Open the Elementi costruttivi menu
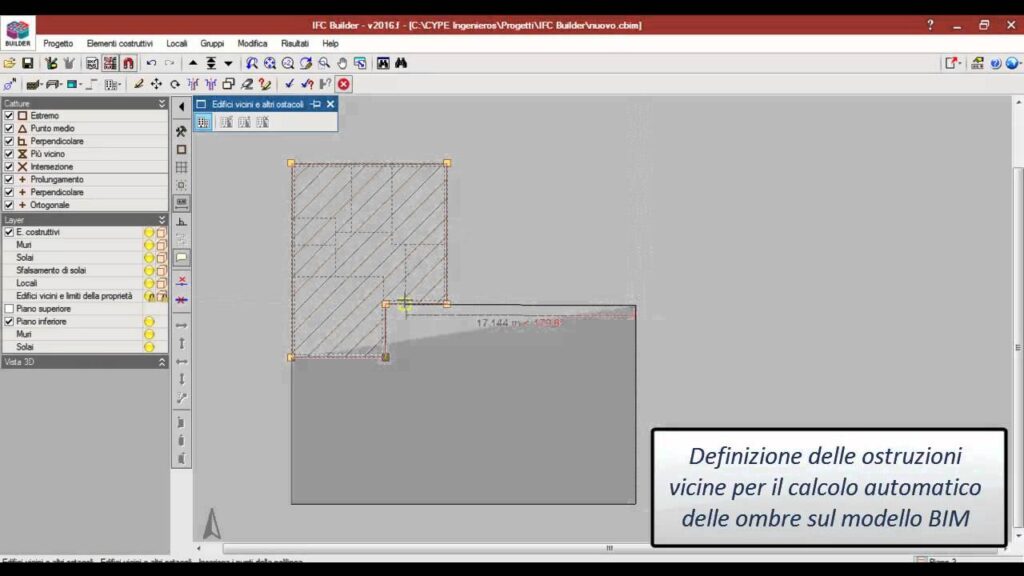Image resolution: width=1024 pixels, height=576 pixels. [120, 44]
